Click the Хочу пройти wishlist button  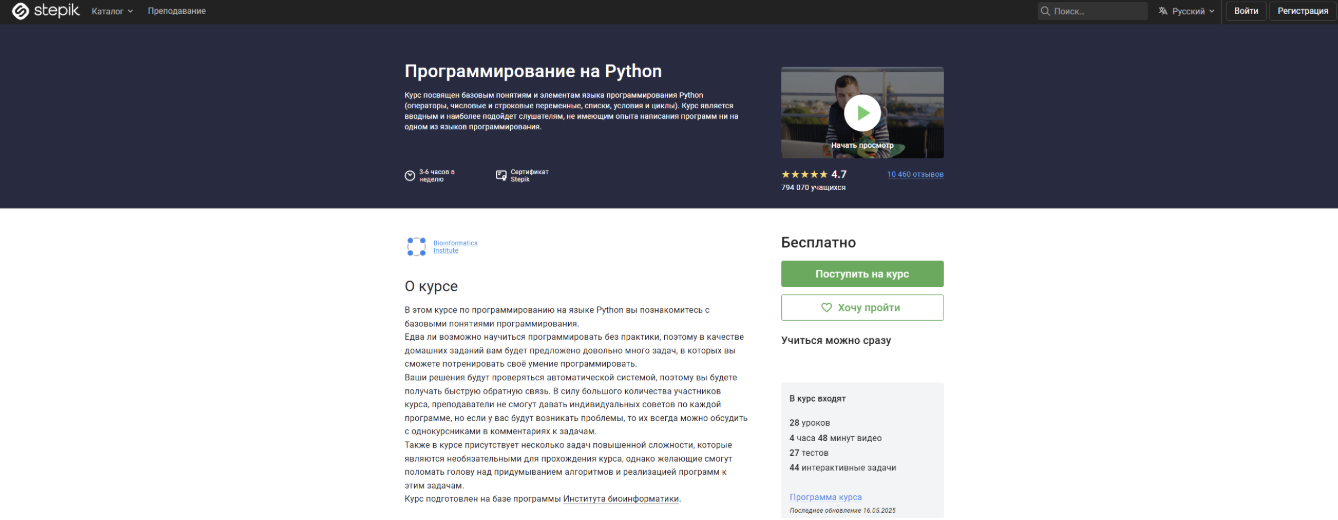tap(862, 307)
